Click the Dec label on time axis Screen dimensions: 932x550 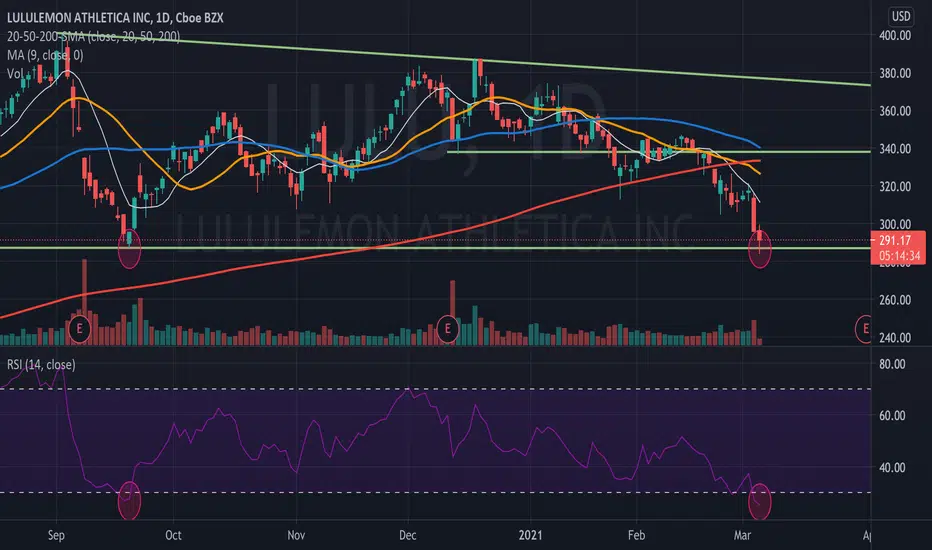point(407,535)
